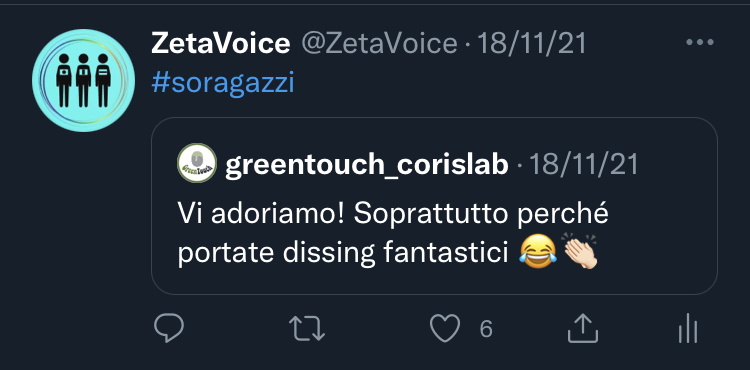Click the quoted tweet date 18/11/21
Screen dimensions: 750x370
[x=584, y=165]
